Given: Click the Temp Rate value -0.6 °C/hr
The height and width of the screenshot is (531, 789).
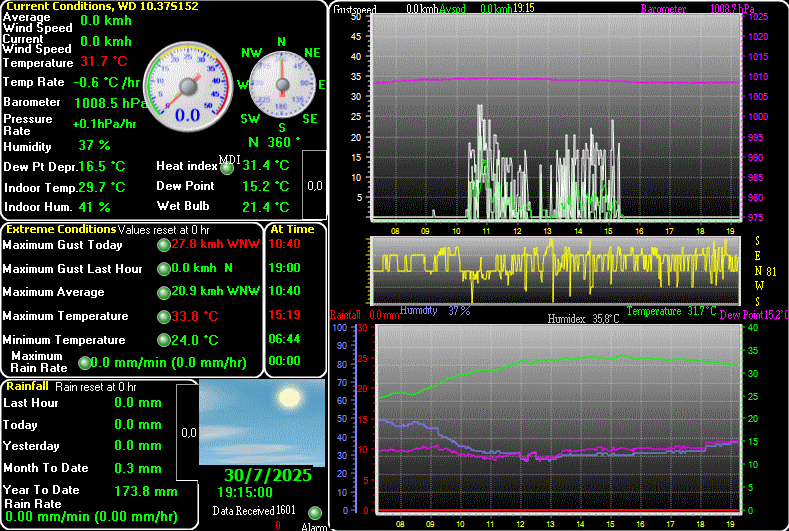Looking at the screenshot, I should (107, 83).
